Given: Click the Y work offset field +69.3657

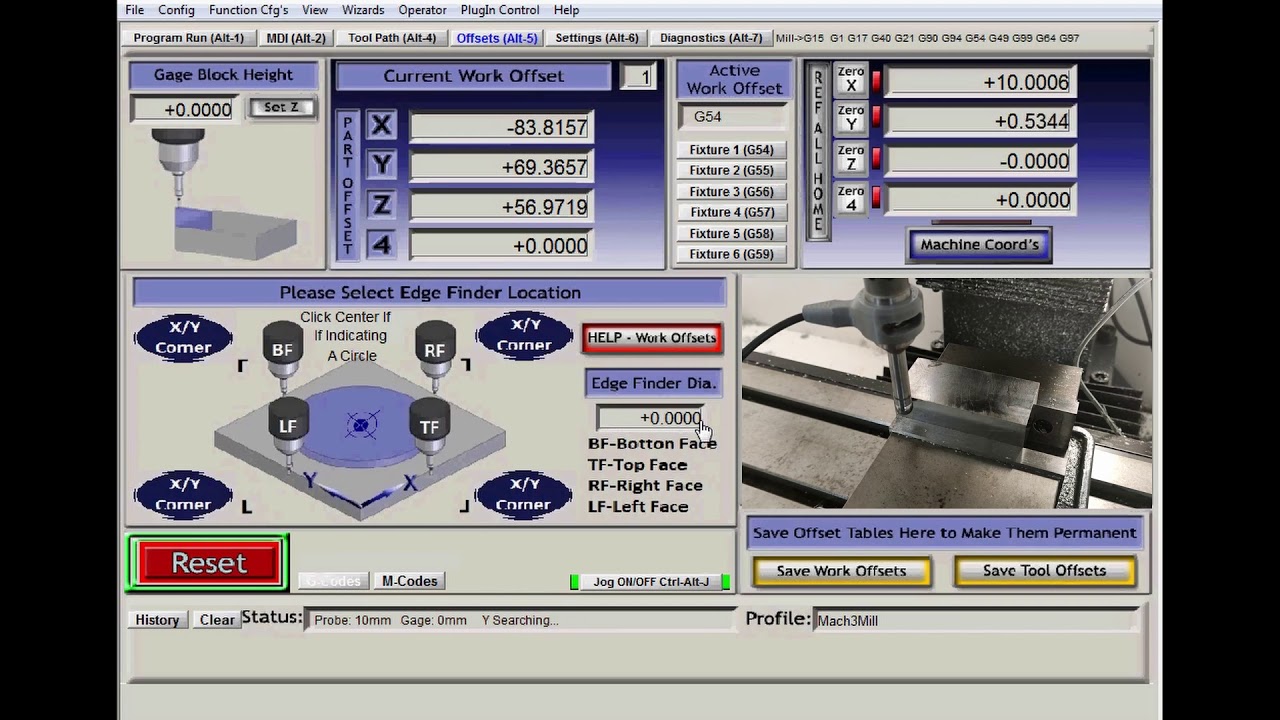Looking at the screenshot, I should (502, 167).
